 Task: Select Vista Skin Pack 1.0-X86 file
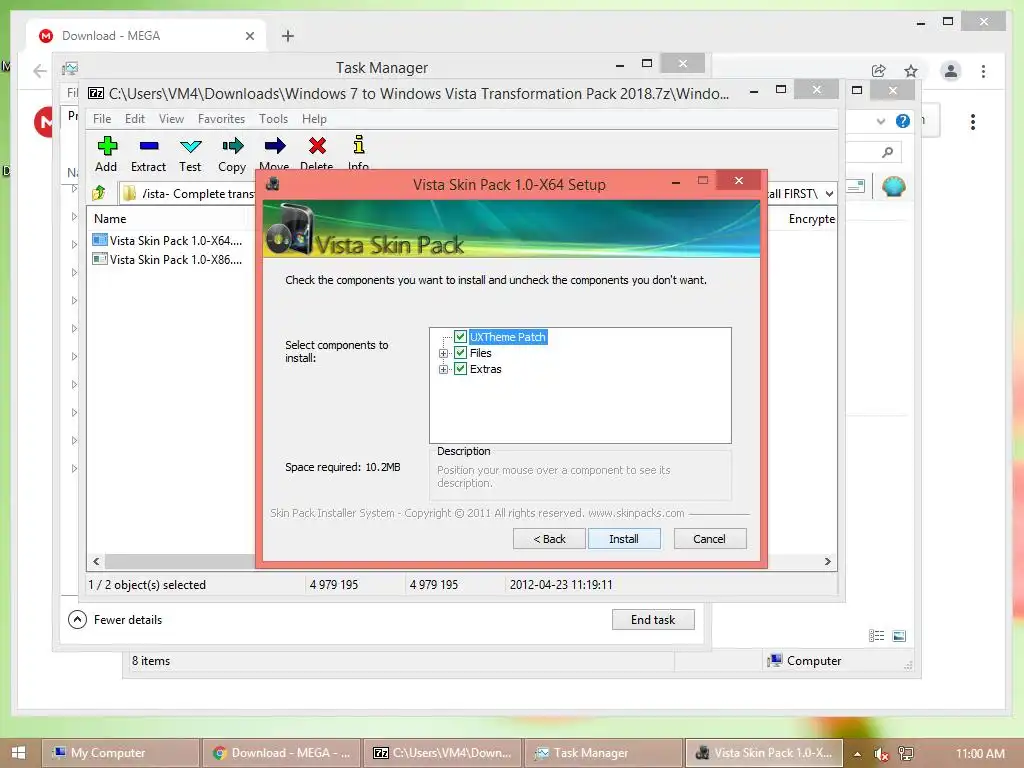tap(168, 259)
